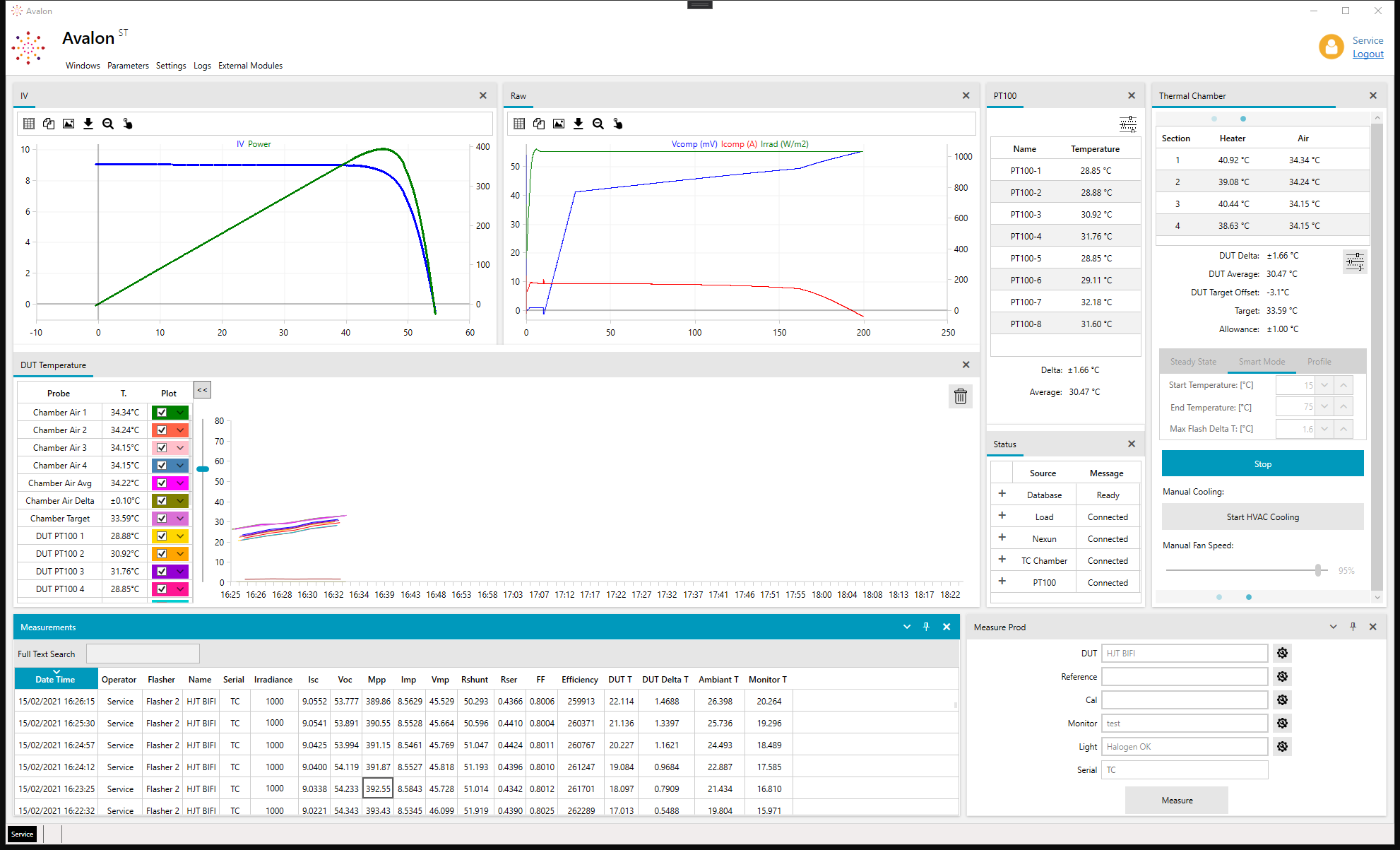Expand the Database status row

click(1002, 494)
